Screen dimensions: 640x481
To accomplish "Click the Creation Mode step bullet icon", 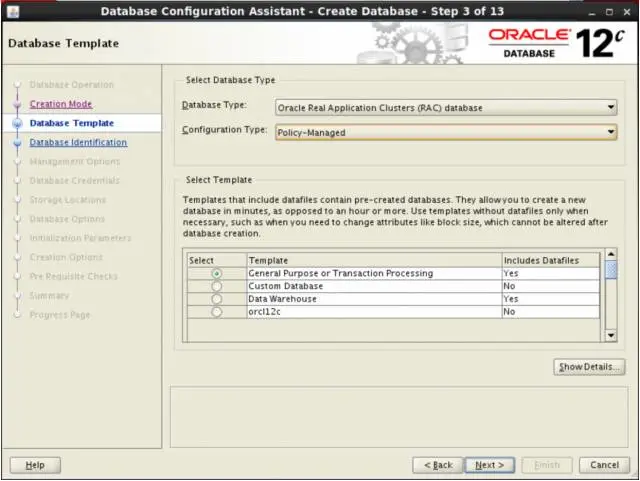I will (x=17, y=105).
